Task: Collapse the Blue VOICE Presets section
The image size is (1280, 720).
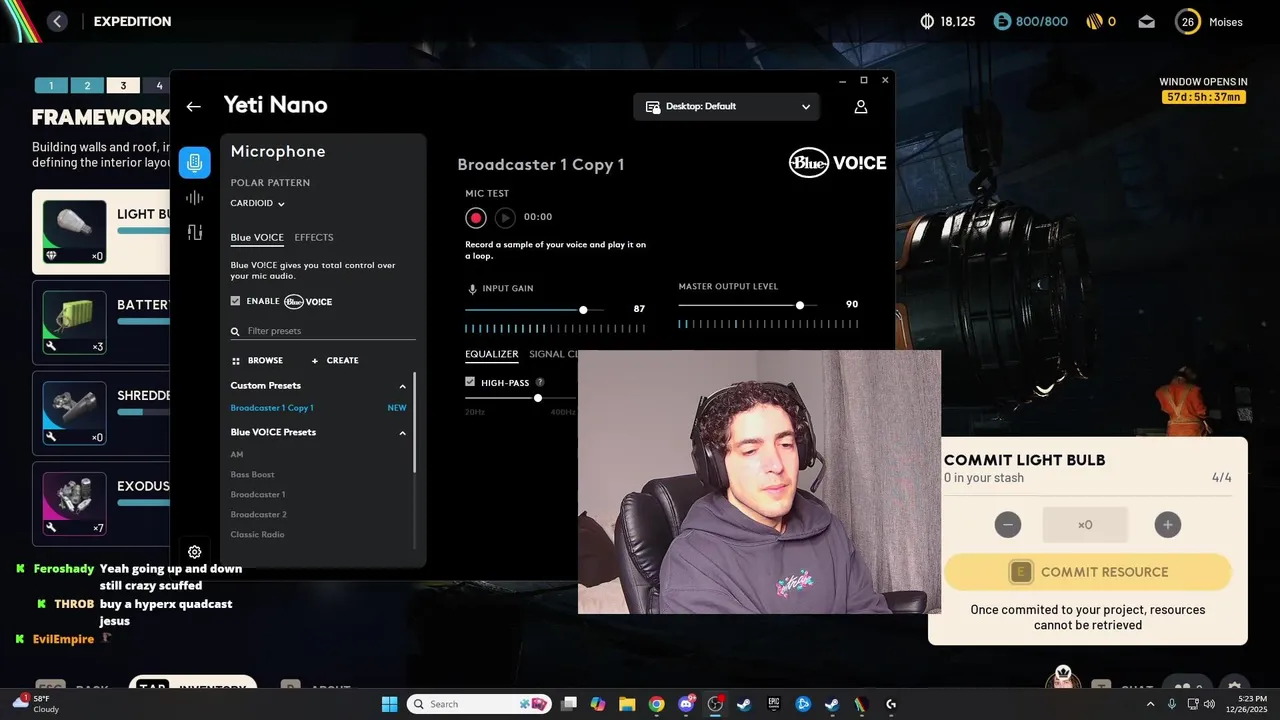Action: [403, 433]
